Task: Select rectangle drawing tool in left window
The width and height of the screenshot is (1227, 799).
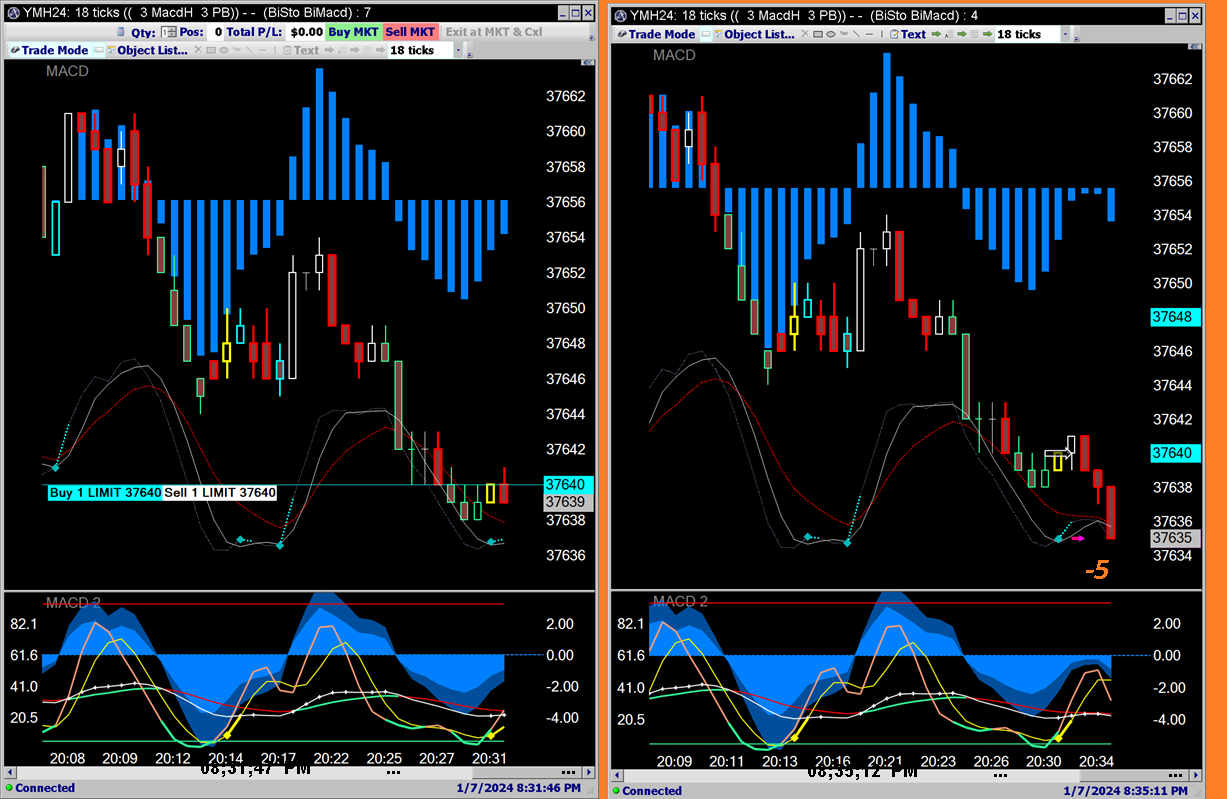Action: (211, 50)
